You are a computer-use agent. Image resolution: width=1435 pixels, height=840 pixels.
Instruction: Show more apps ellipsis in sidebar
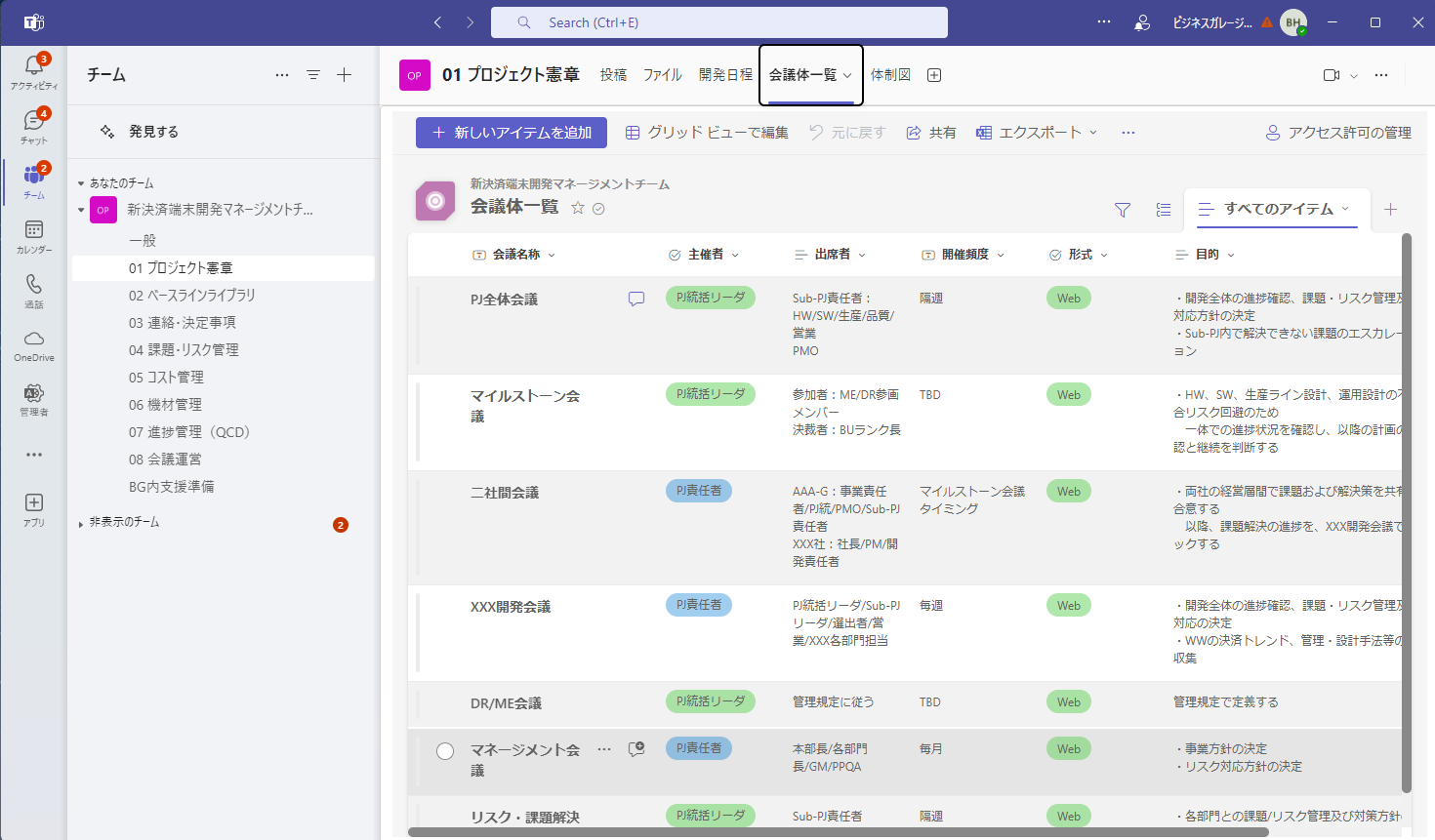(x=34, y=455)
